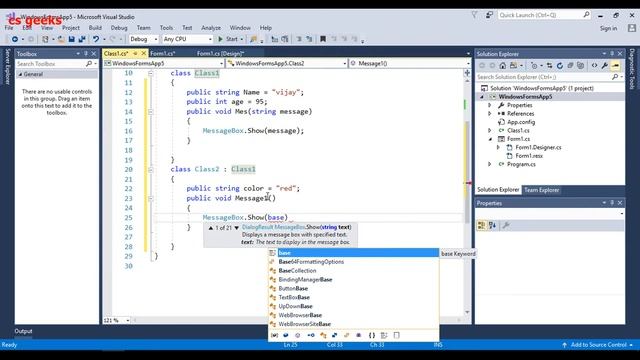
Task: Close the Class1.cs tab
Action: pyautogui.click(x=144, y=53)
